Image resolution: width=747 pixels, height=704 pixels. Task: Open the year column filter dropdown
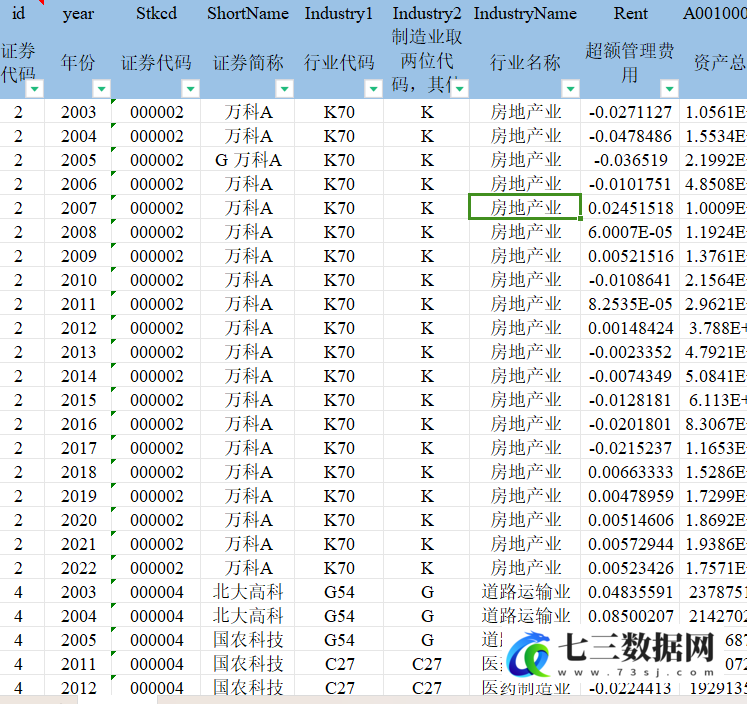[101, 89]
